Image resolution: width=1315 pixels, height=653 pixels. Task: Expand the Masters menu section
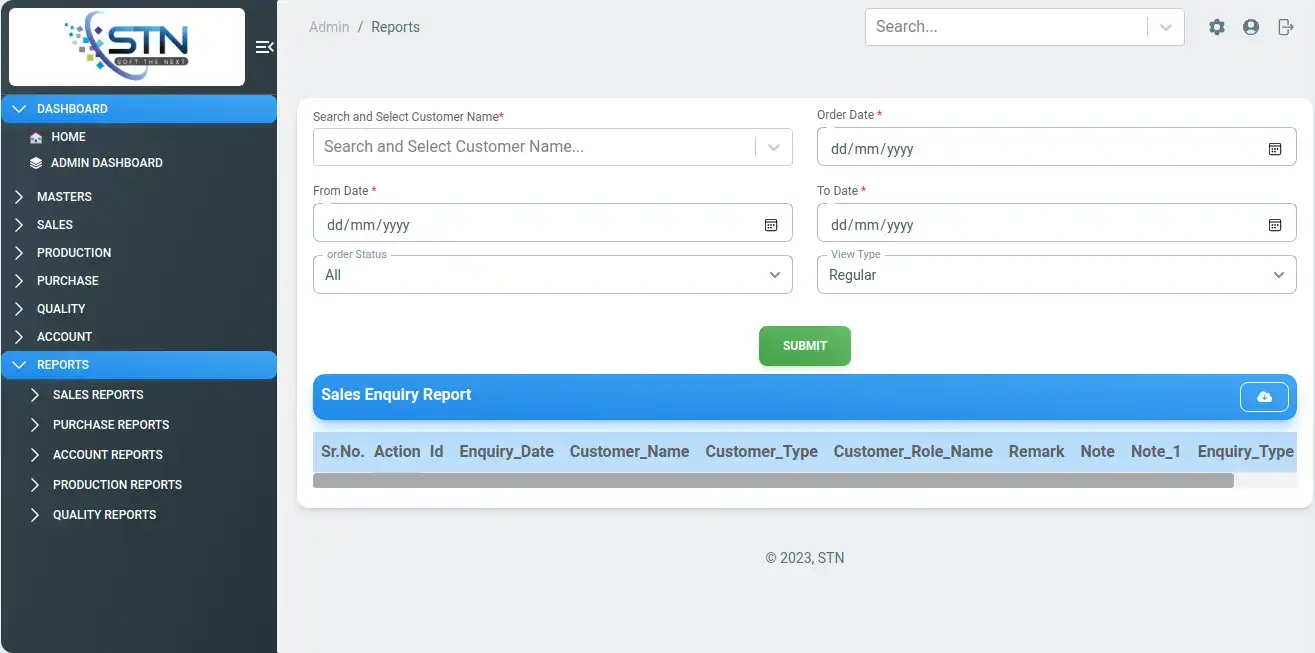(64, 197)
